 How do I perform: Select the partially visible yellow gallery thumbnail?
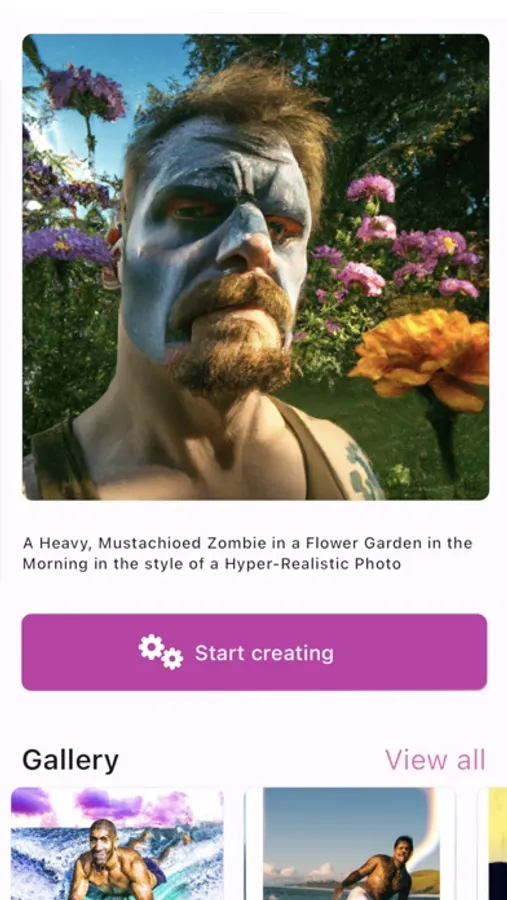[493, 844]
